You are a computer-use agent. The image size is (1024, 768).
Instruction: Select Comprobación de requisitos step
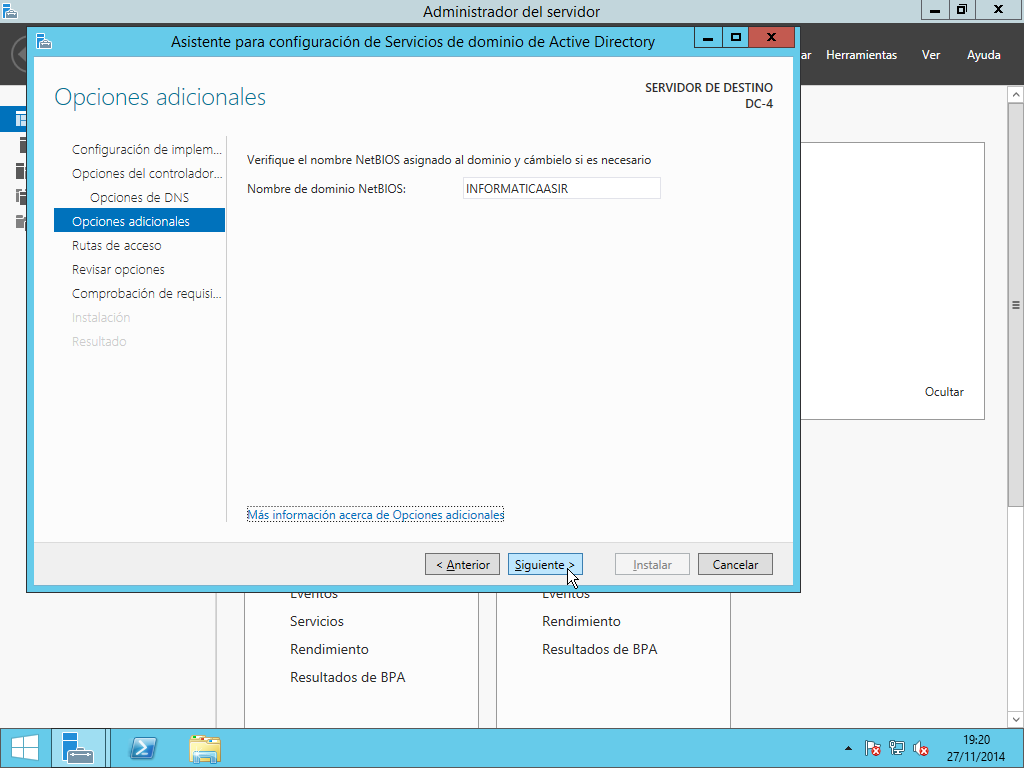click(x=146, y=294)
